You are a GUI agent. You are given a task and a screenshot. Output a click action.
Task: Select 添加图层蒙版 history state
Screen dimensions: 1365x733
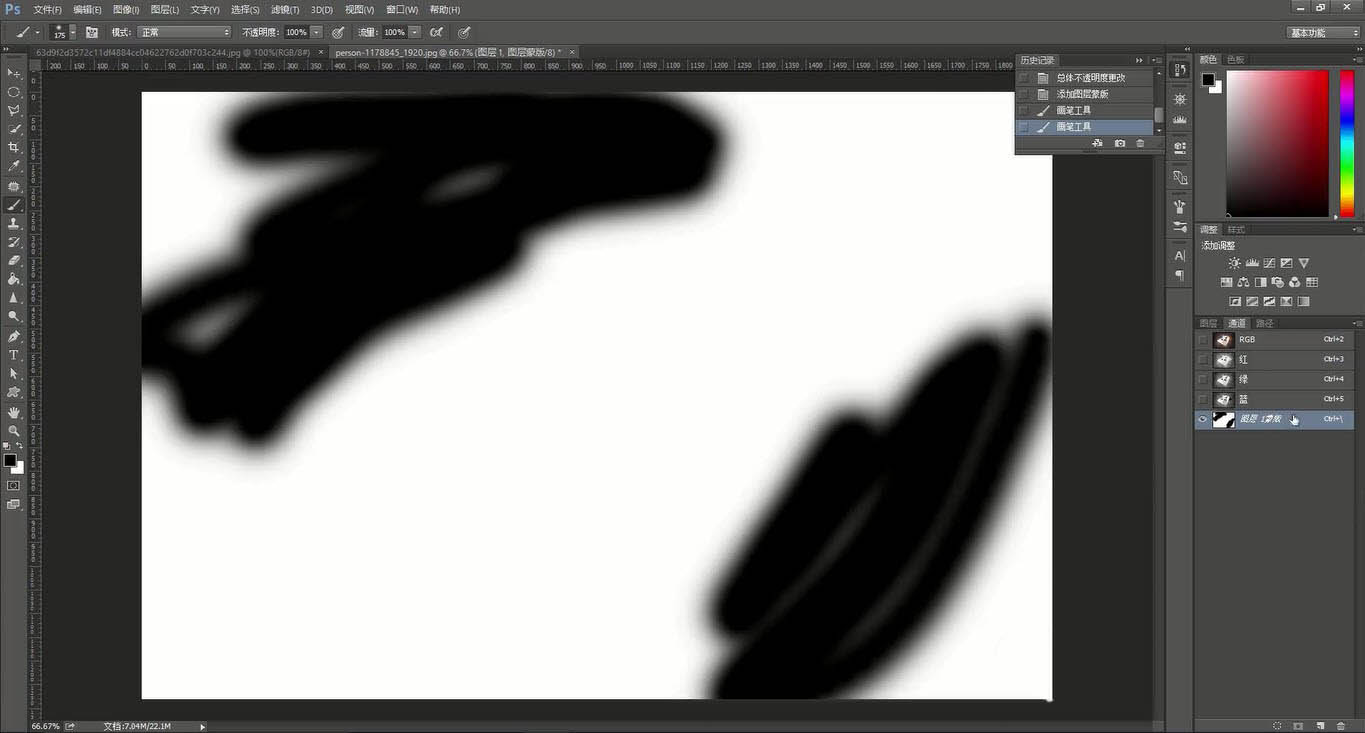[1084, 94]
